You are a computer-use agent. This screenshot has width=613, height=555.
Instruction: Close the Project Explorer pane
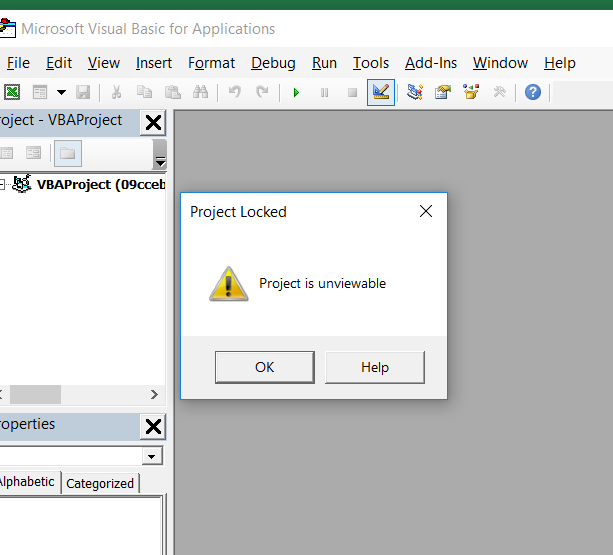[153, 123]
